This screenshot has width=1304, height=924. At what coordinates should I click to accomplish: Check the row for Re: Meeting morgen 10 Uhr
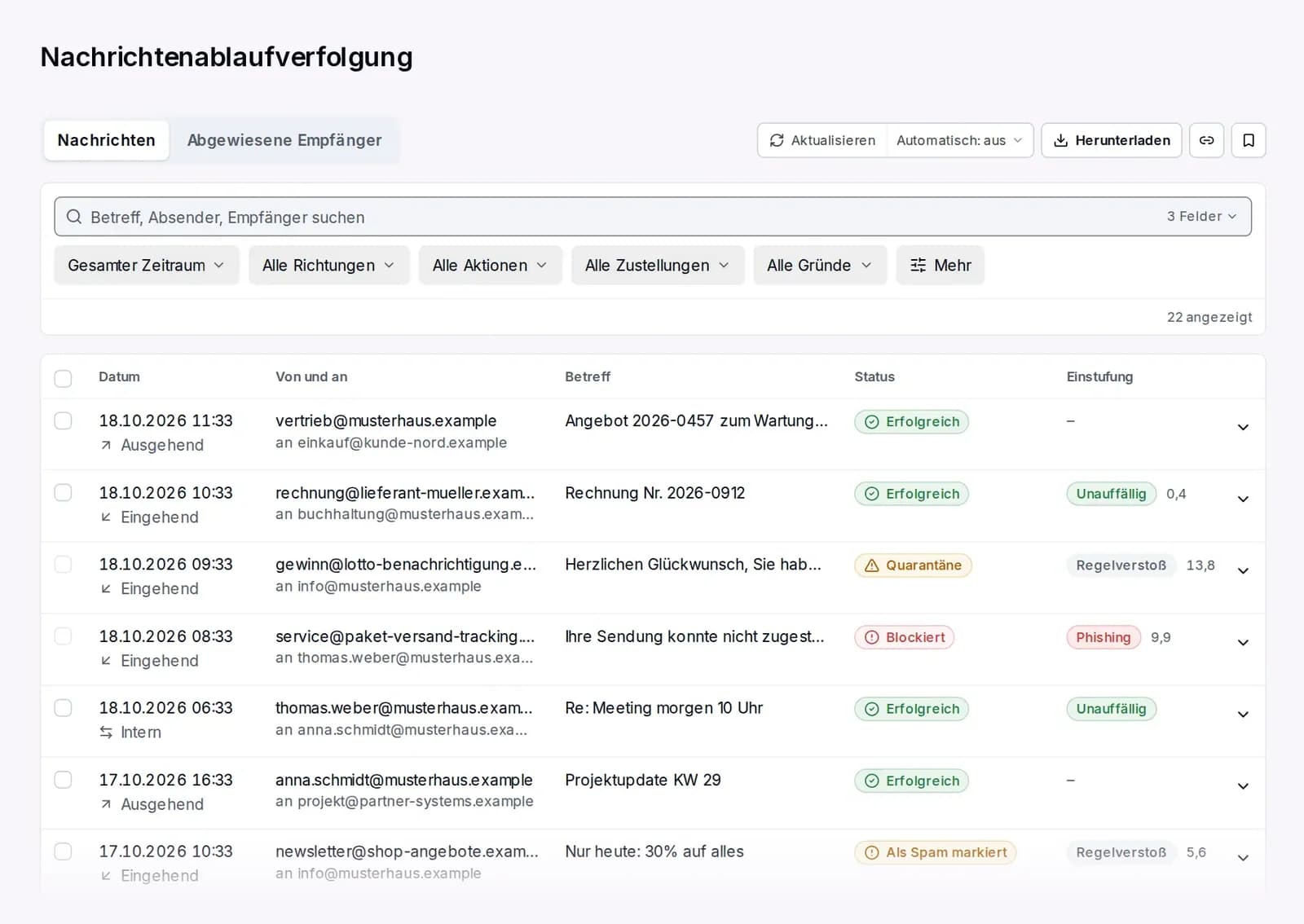(x=63, y=707)
